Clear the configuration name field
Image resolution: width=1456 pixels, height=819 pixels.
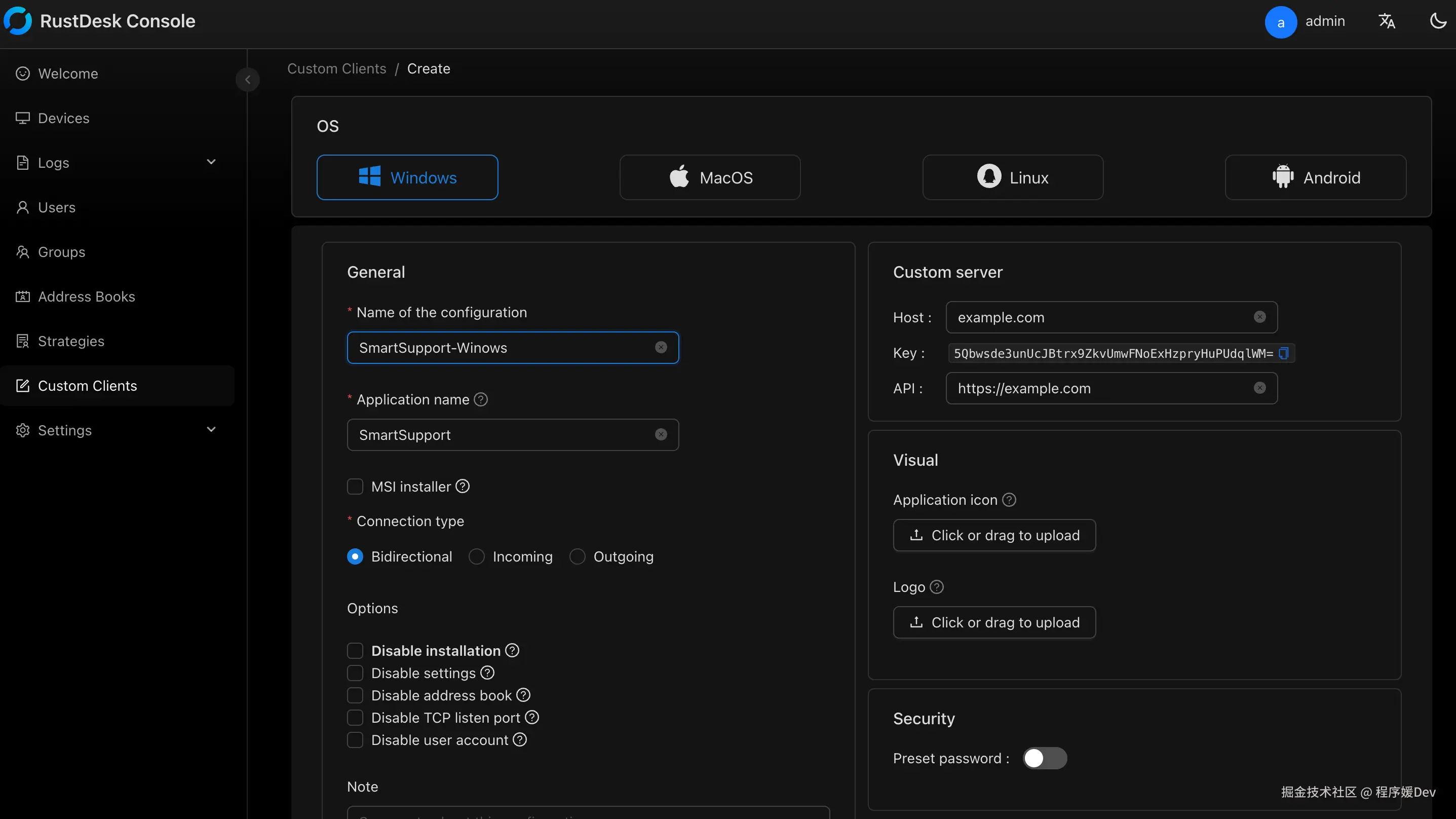[661, 347]
